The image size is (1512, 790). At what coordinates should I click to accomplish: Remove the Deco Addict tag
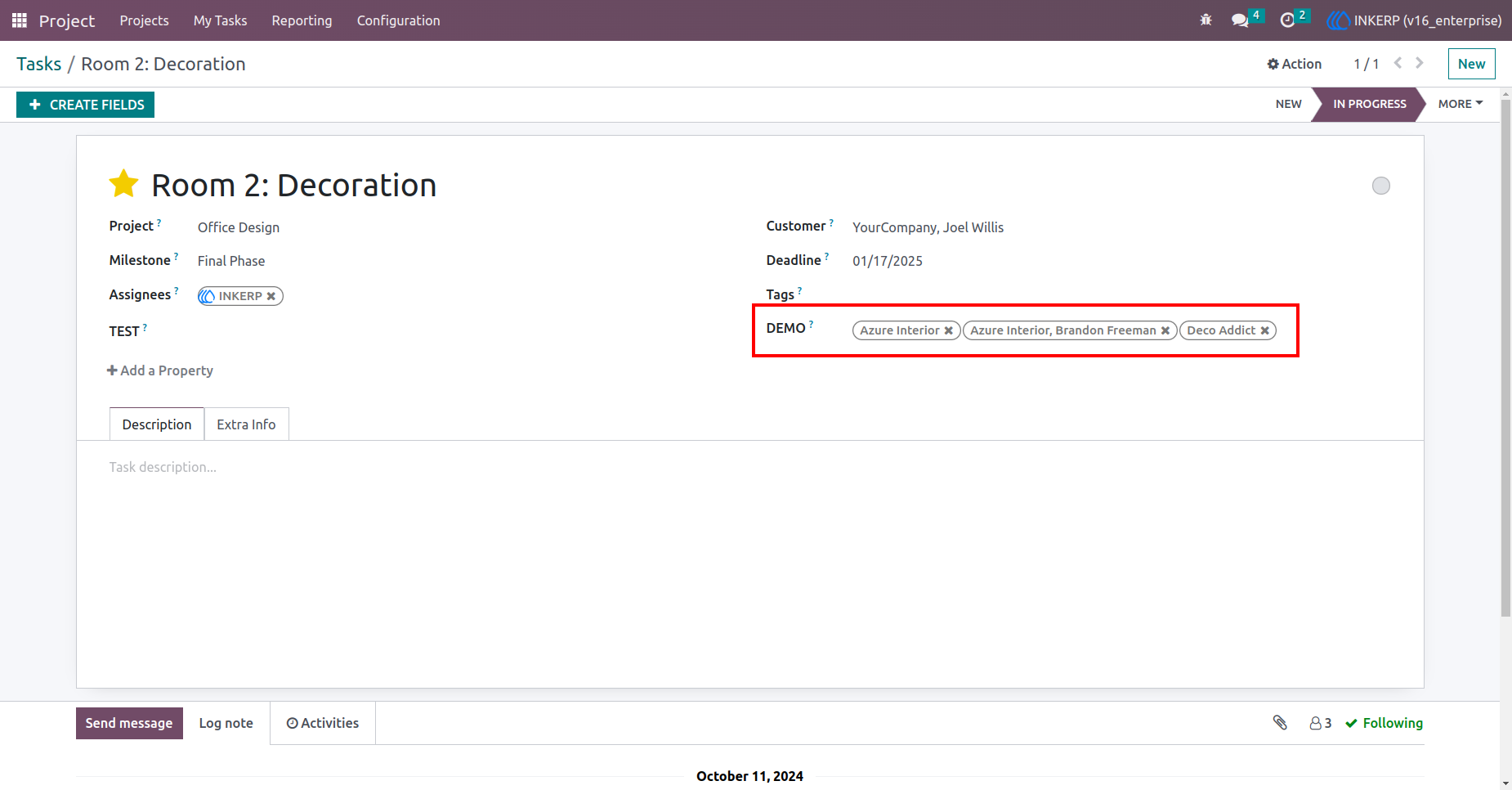tap(1264, 330)
